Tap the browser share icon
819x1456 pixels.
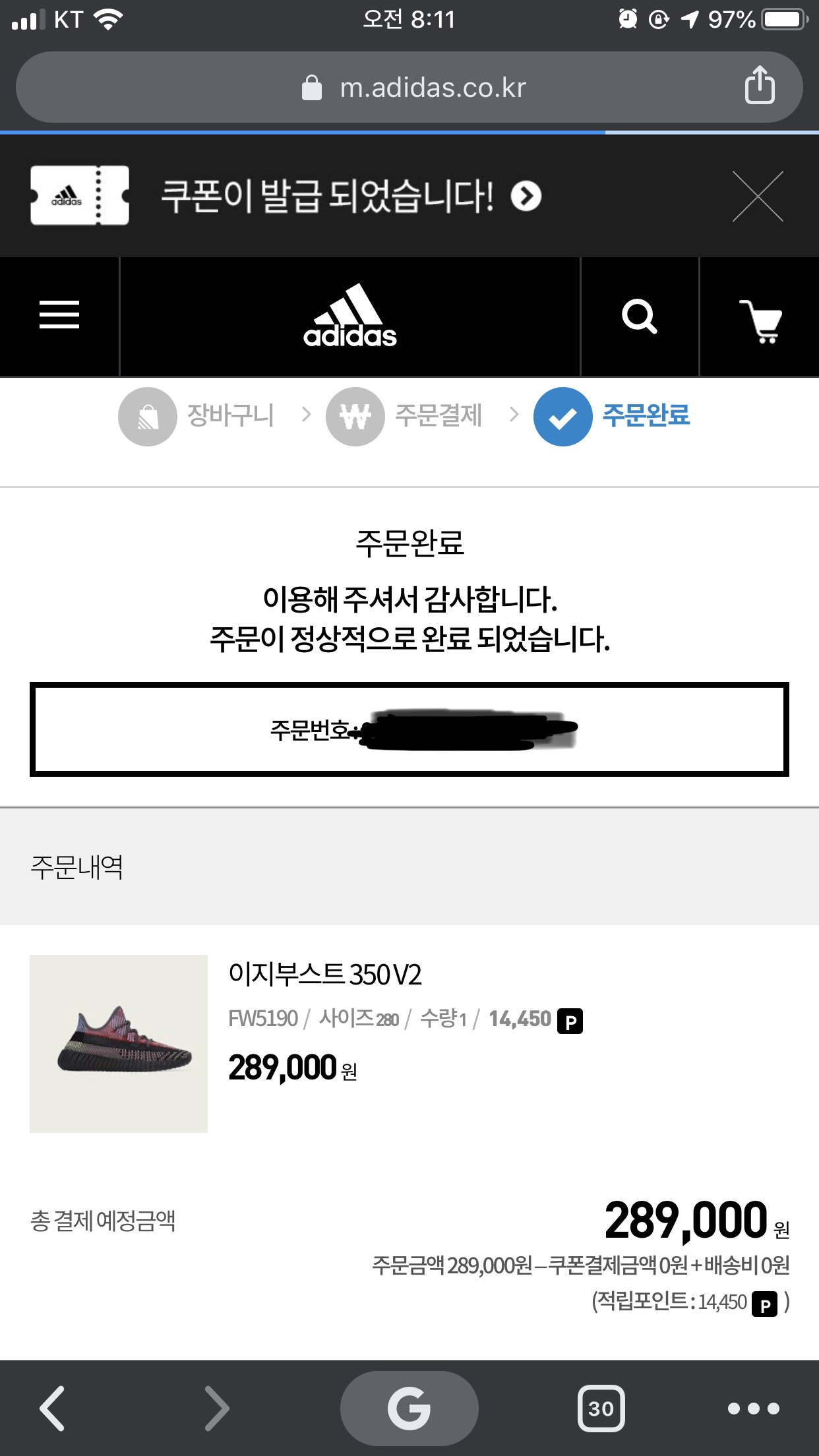point(760,85)
